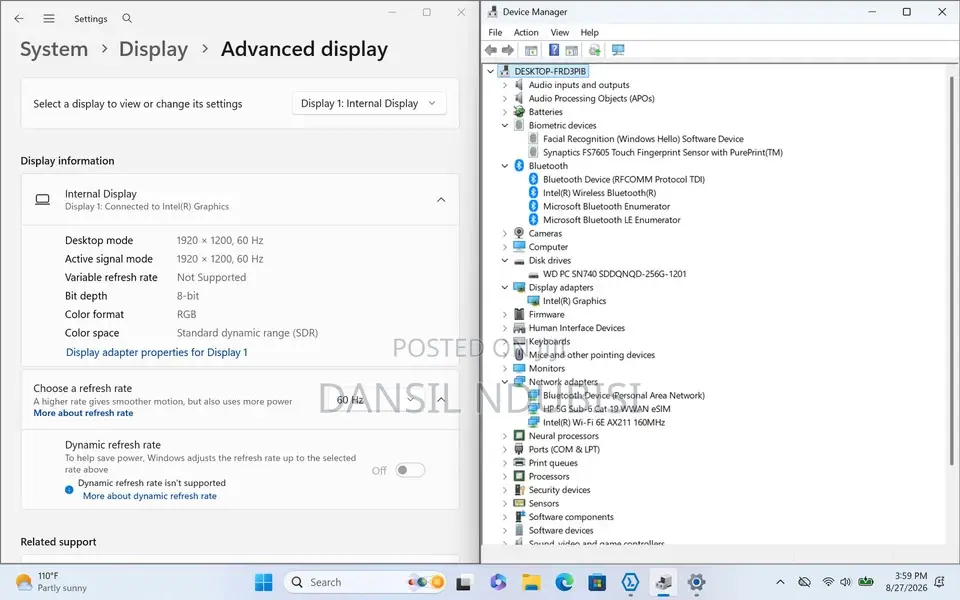
Task: Select the Neural processors node
Action: click(563, 436)
